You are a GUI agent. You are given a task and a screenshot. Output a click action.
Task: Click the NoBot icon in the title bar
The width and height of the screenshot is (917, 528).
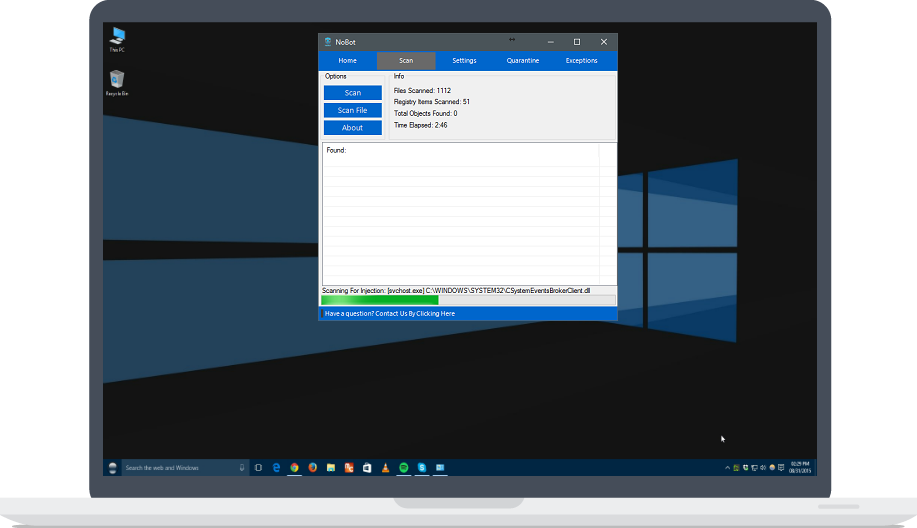click(328, 42)
